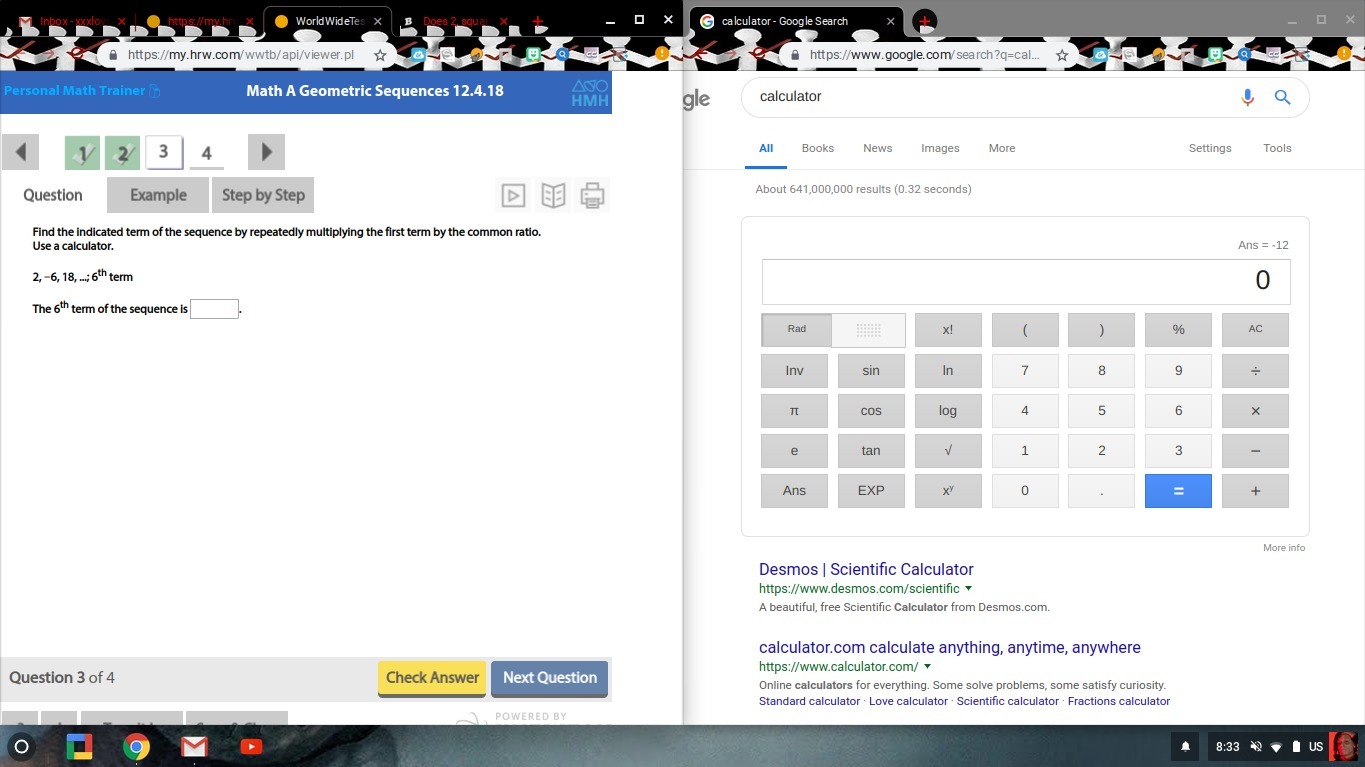1365x767 pixels.
Task: Open the More search categories menu
Action: pyautogui.click(x=1002, y=148)
